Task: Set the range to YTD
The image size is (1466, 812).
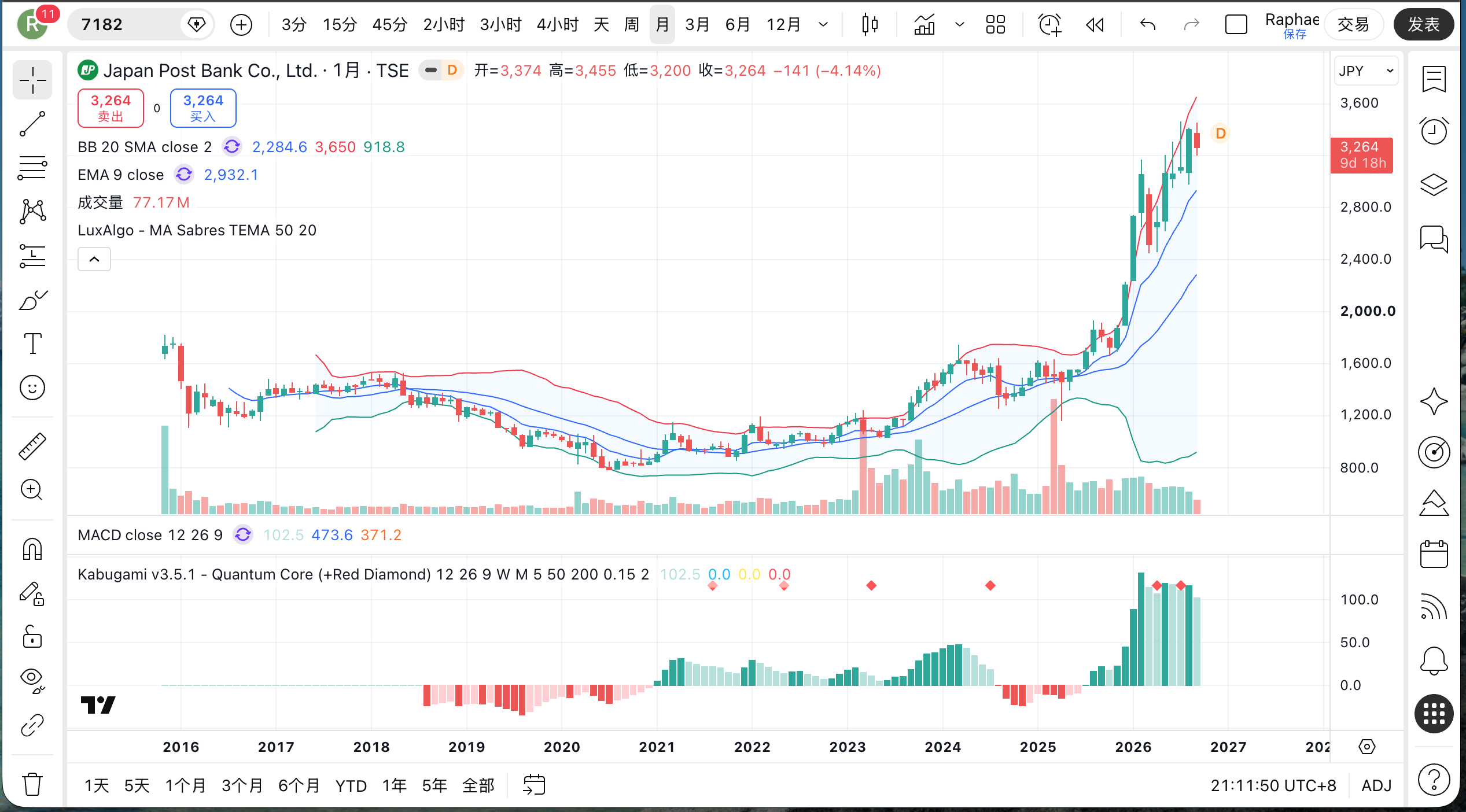Action: coord(351,785)
